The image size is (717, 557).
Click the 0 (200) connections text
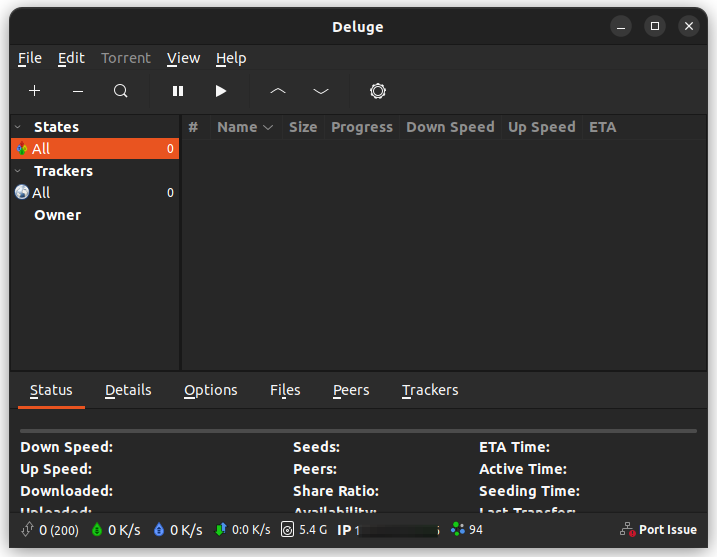coord(59,530)
